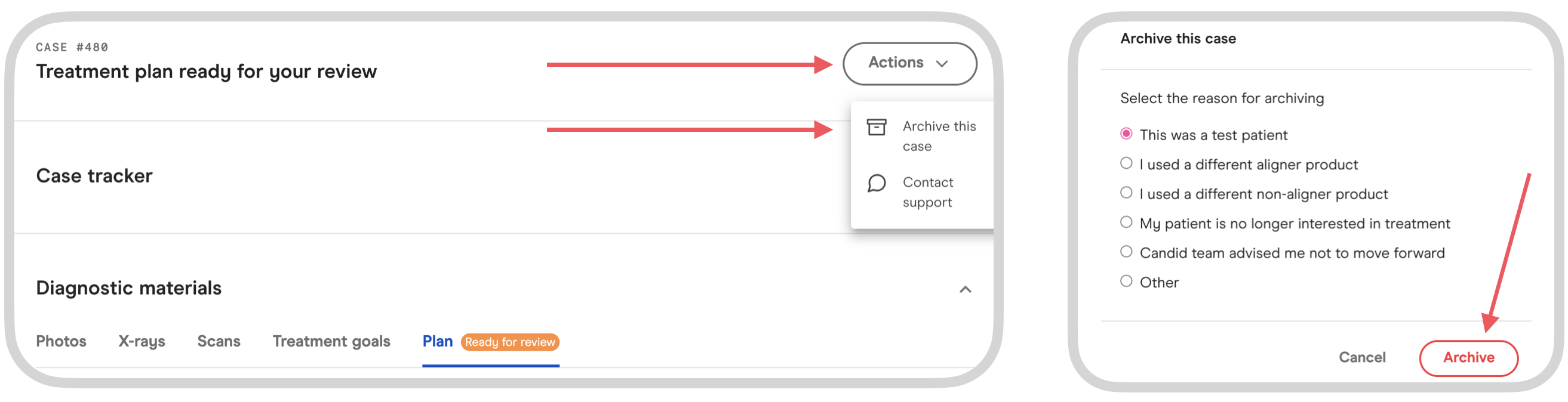Select 'This was a test patient' radio
Viewport: 1568px width, 402px height.
pyautogui.click(x=1126, y=134)
